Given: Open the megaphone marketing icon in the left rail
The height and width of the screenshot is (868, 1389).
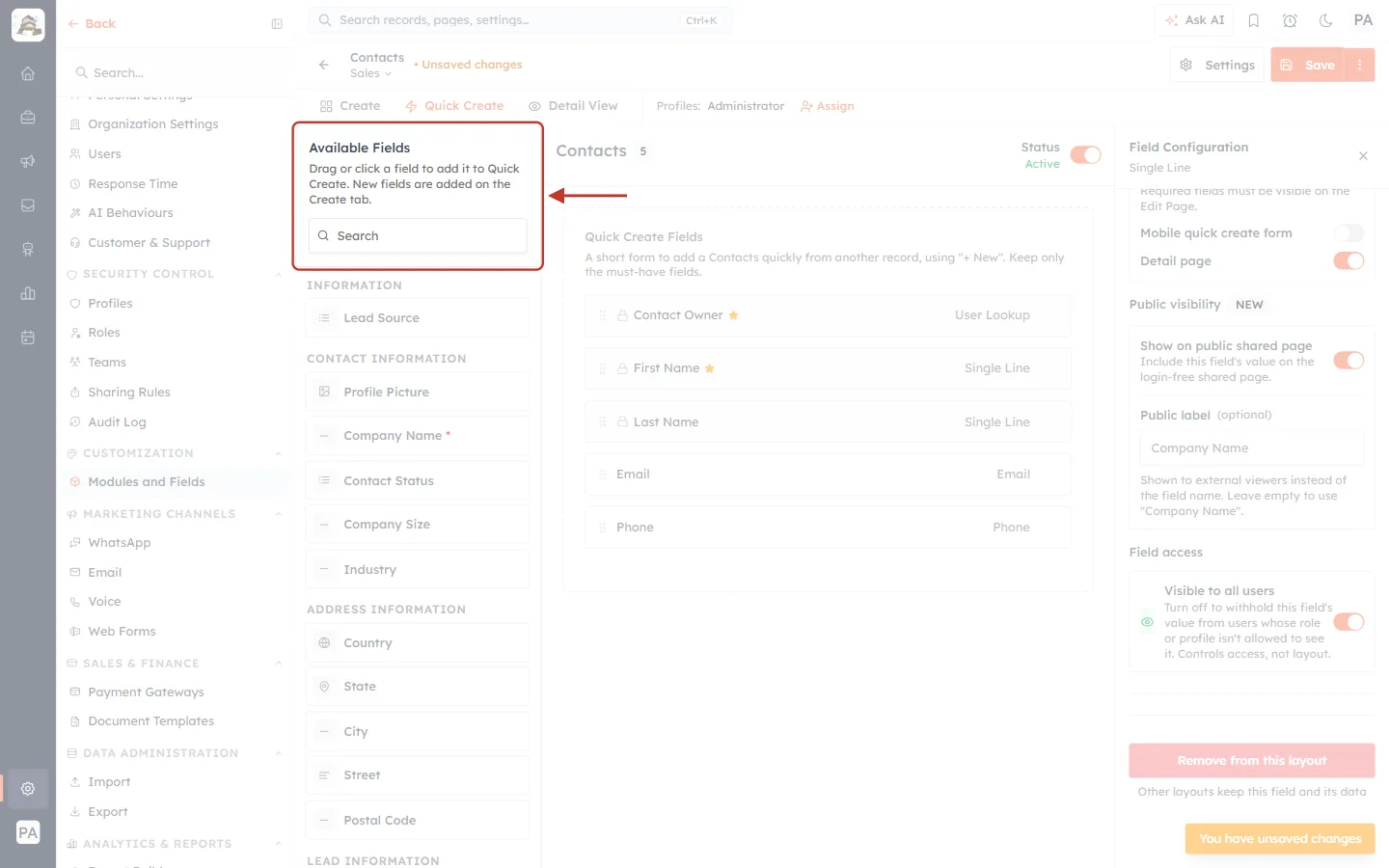Looking at the screenshot, I should [28, 161].
